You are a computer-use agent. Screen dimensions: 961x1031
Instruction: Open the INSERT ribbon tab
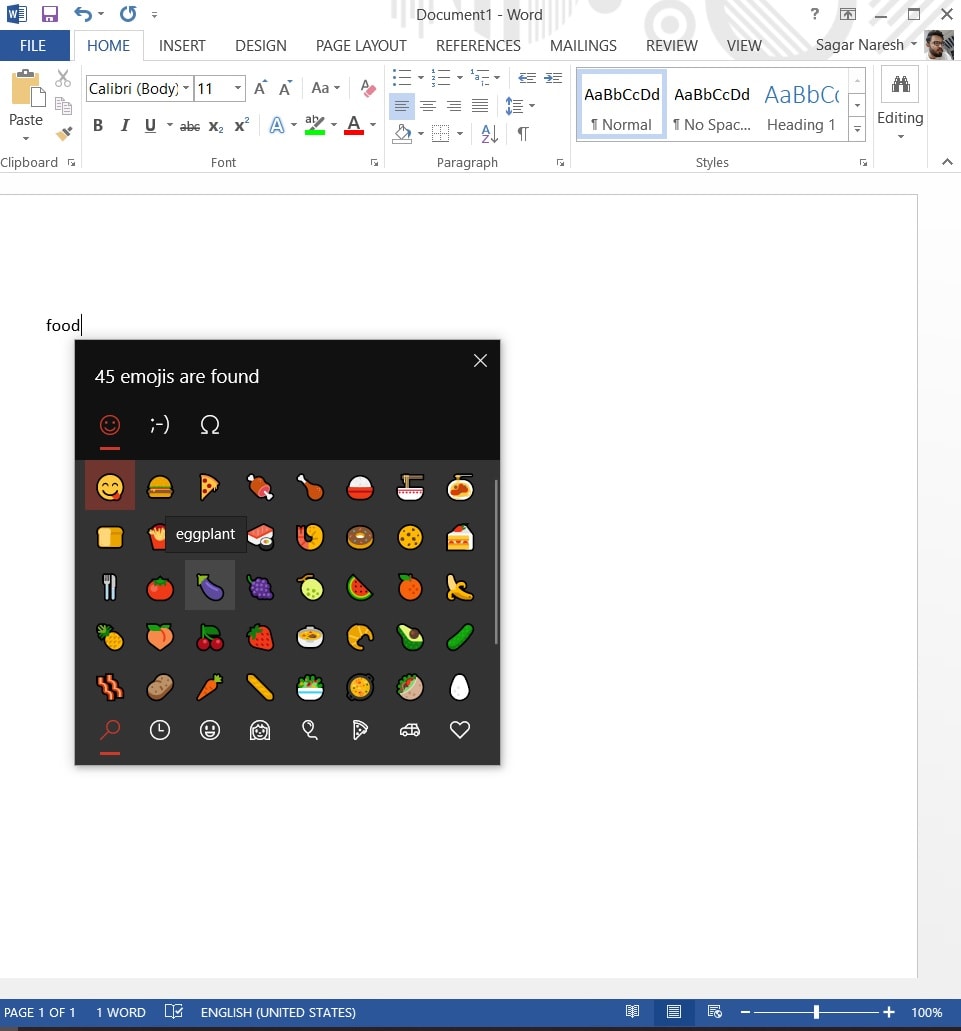tap(182, 45)
